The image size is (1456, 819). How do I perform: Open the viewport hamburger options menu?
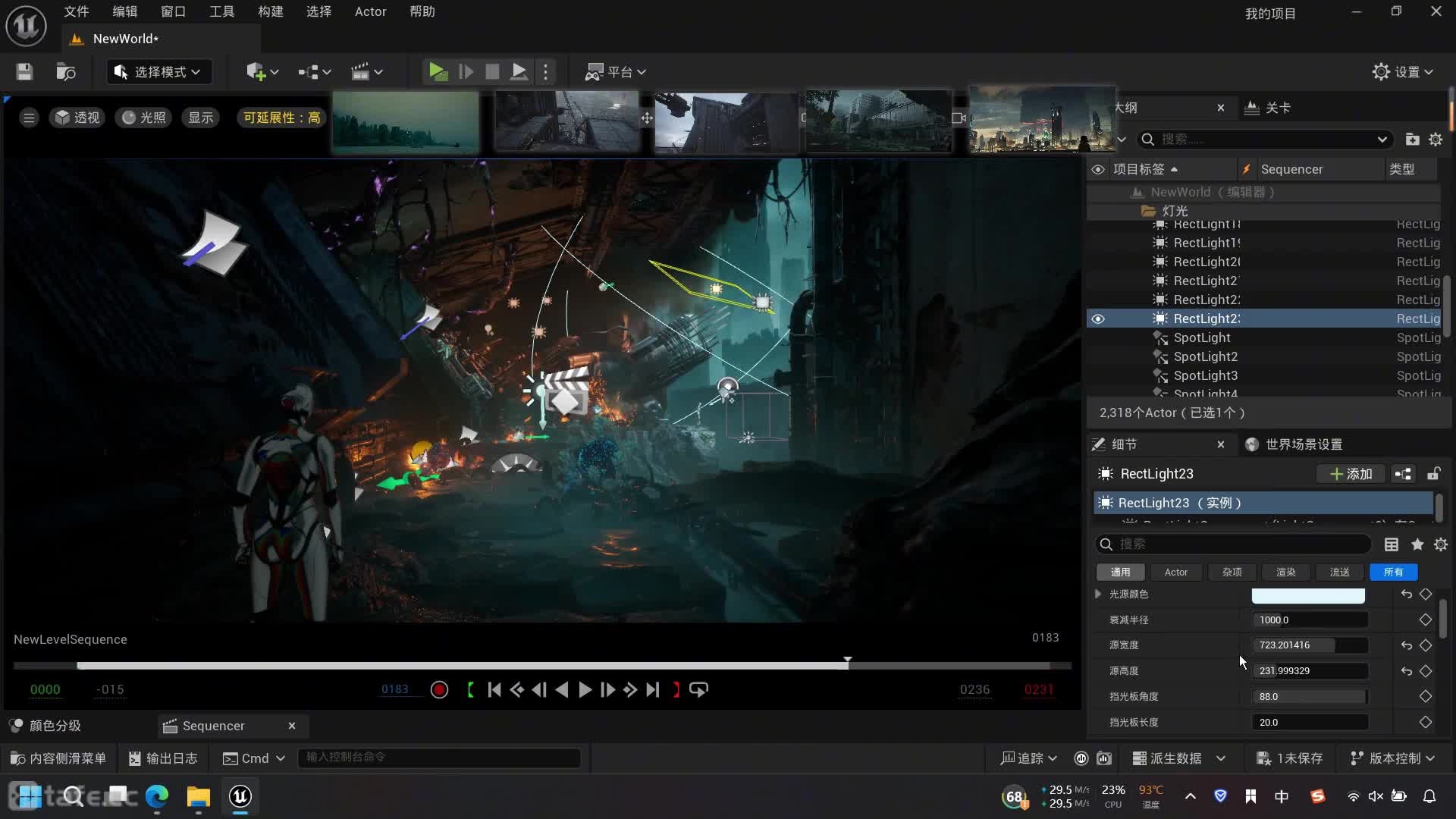29,118
